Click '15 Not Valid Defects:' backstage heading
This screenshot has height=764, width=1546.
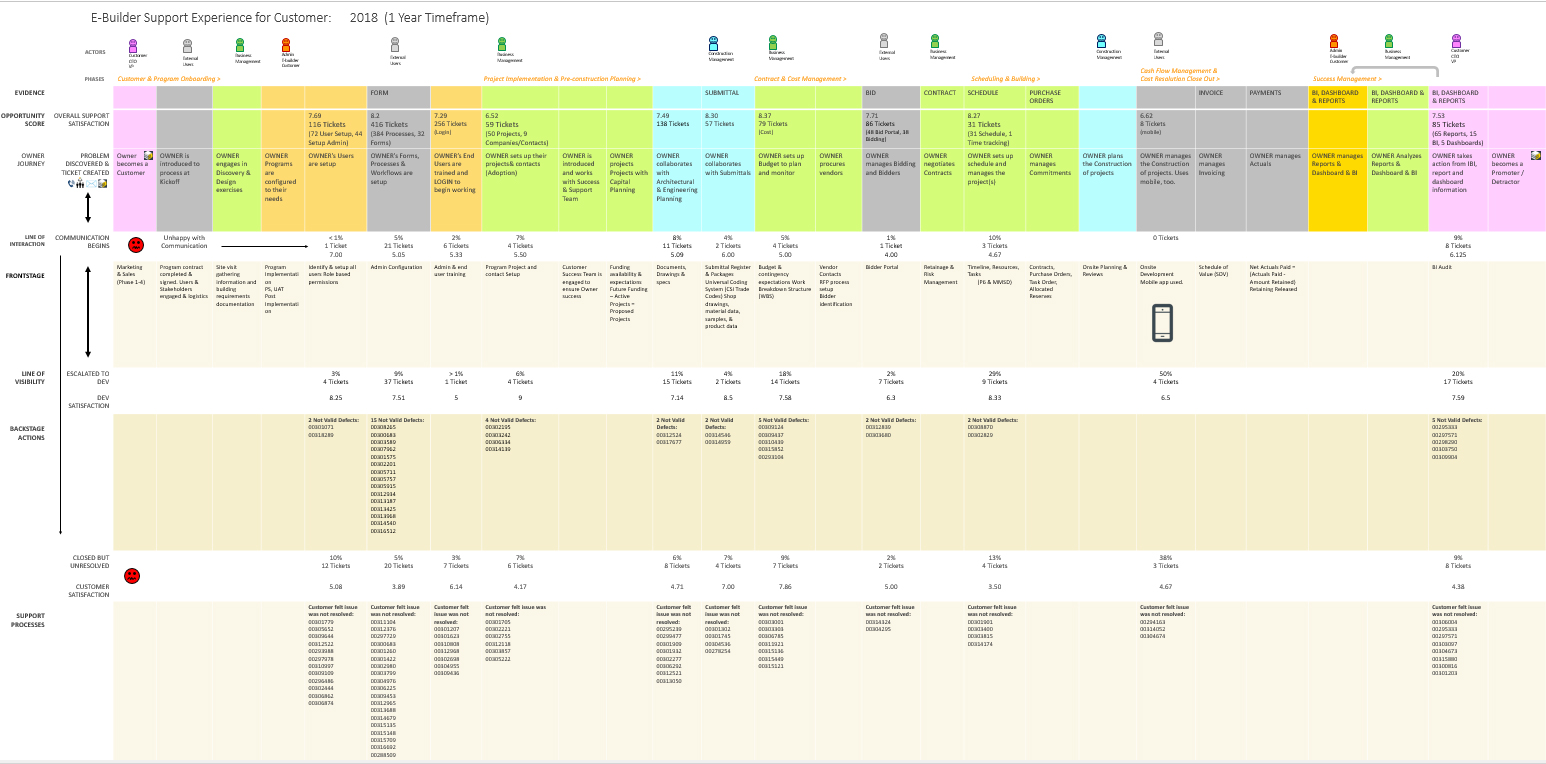[397, 420]
